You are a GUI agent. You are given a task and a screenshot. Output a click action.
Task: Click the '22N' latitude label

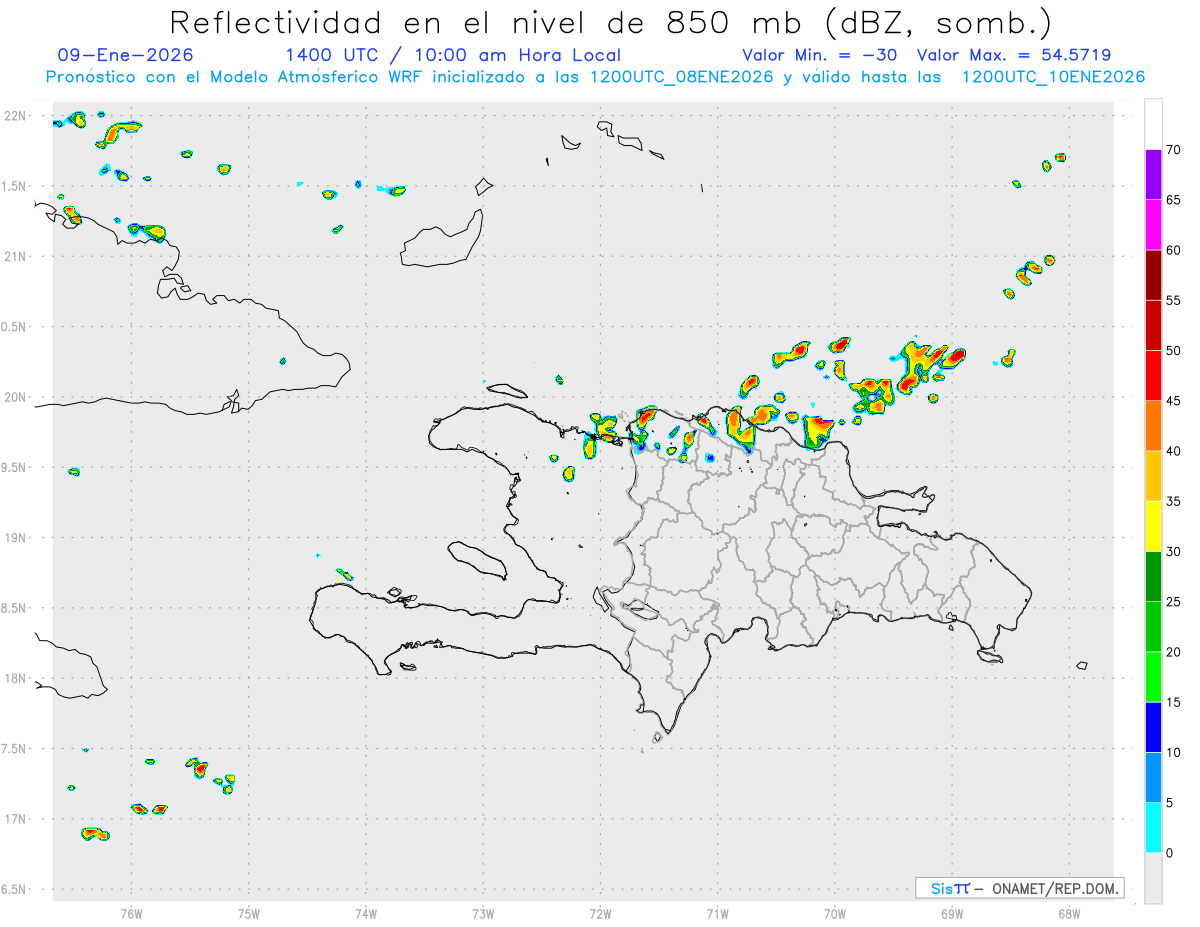point(15,116)
